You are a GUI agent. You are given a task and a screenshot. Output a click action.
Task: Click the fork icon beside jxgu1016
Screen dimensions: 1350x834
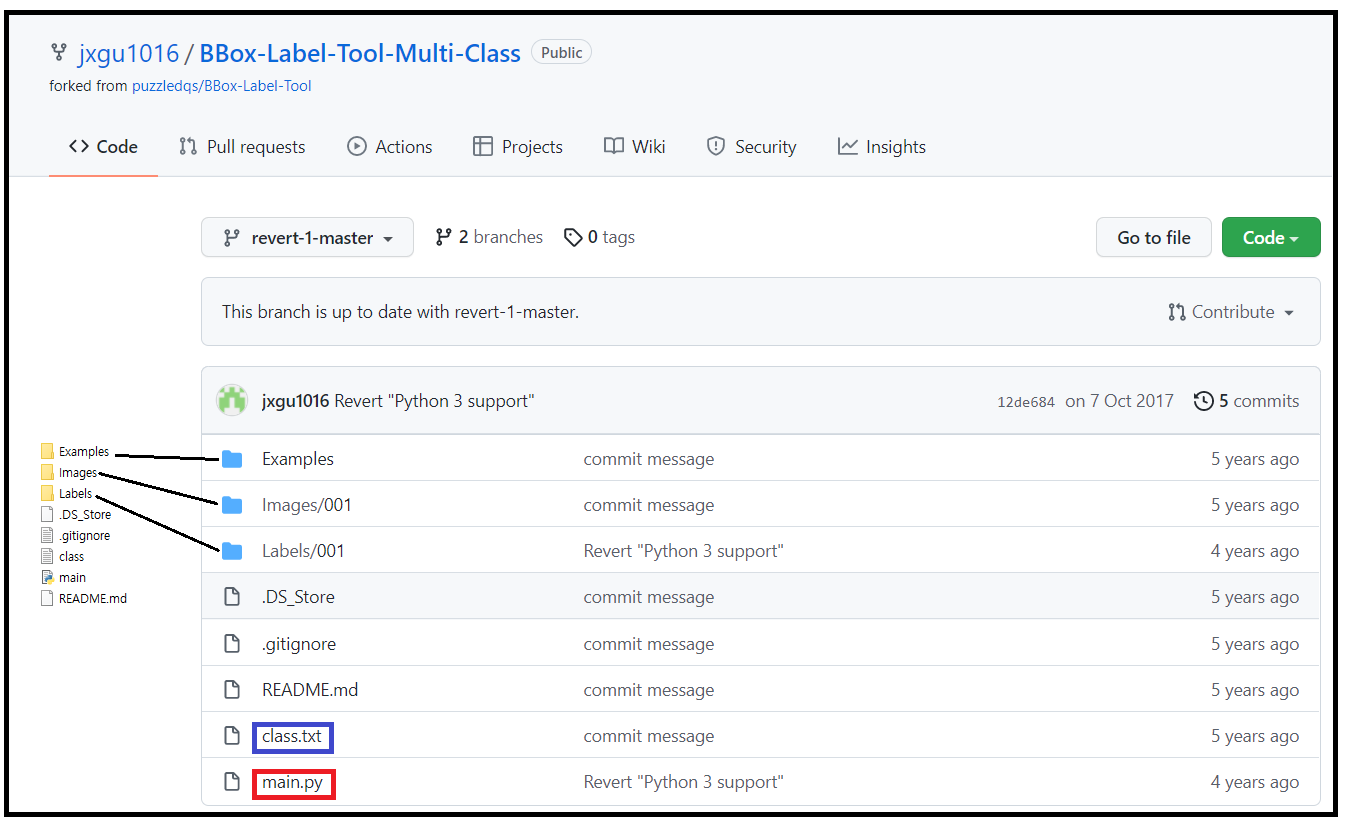pos(58,53)
